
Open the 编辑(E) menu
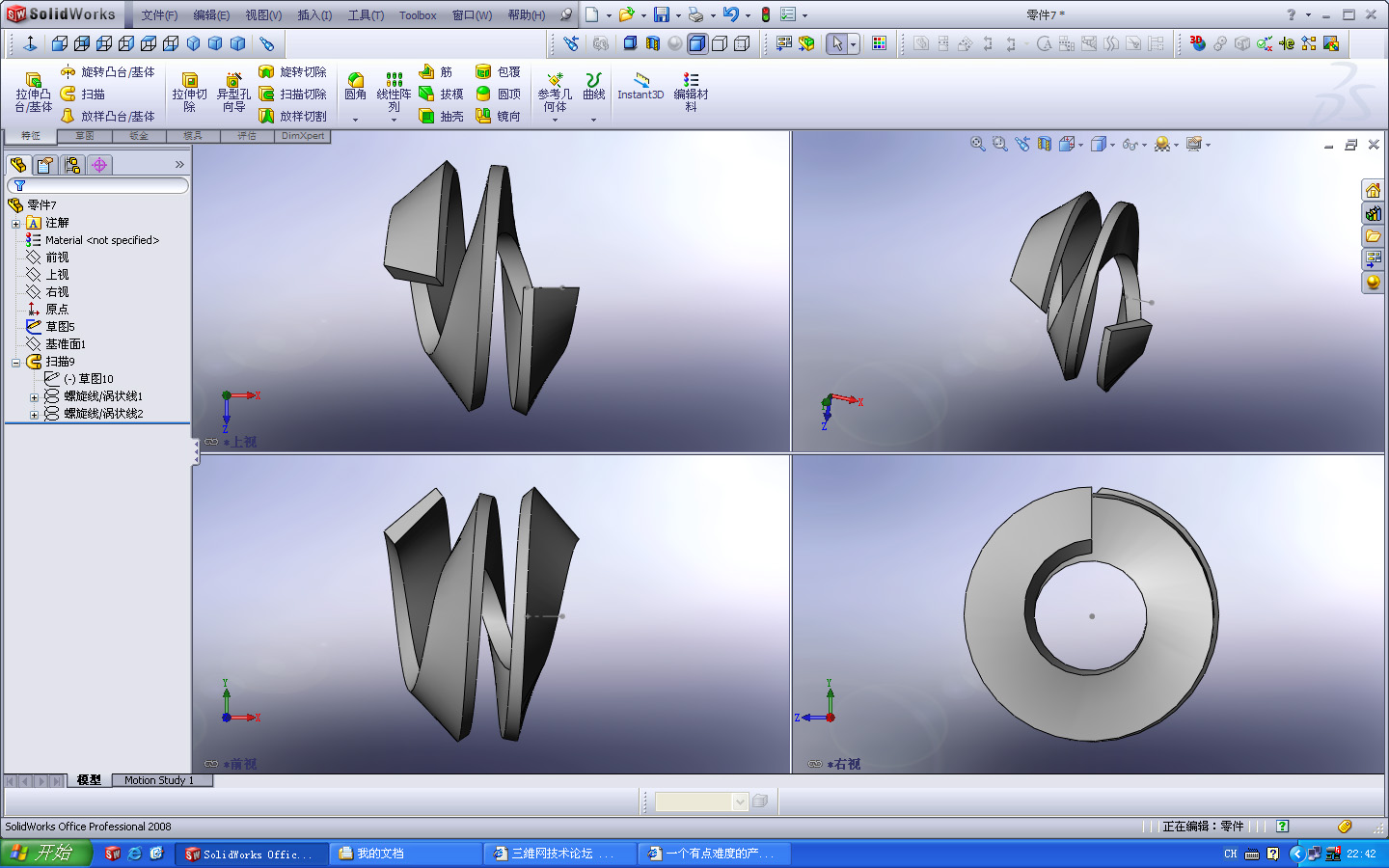click(211, 15)
